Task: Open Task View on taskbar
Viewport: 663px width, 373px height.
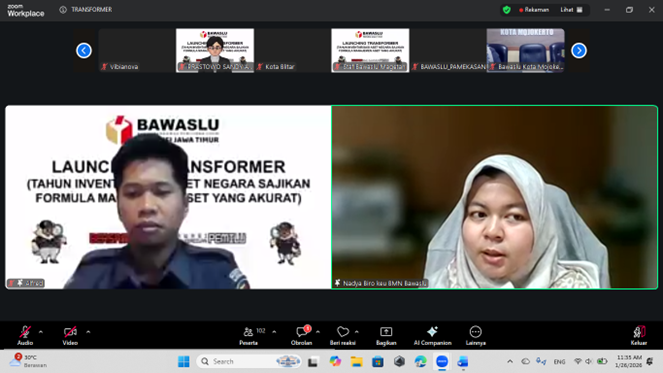Action: [313, 362]
